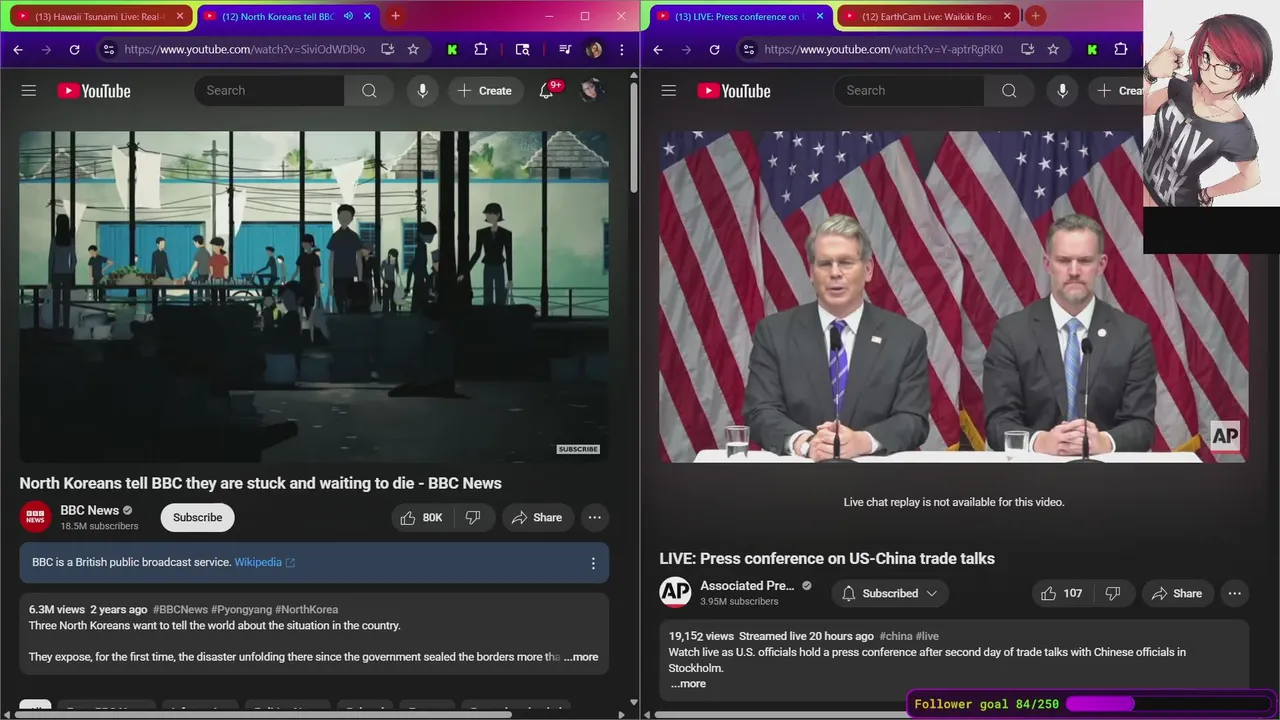Open YouTube notifications bell in left window
This screenshot has height=720, width=1280.
[x=546, y=91]
